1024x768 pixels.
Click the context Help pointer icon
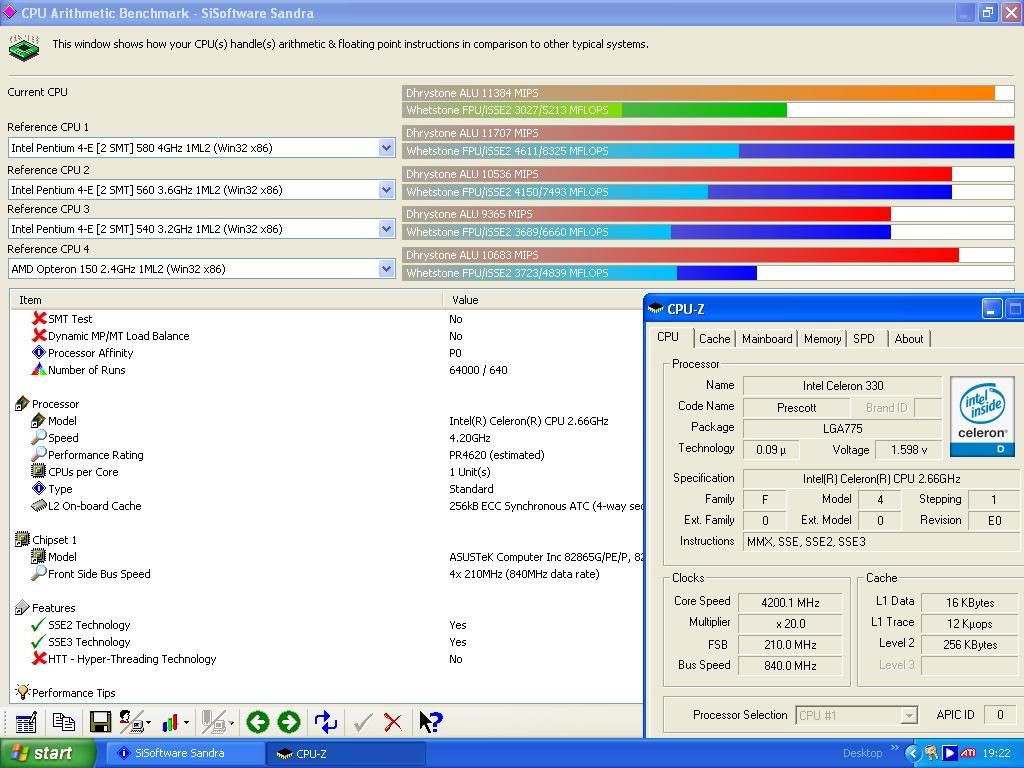(430, 722)
